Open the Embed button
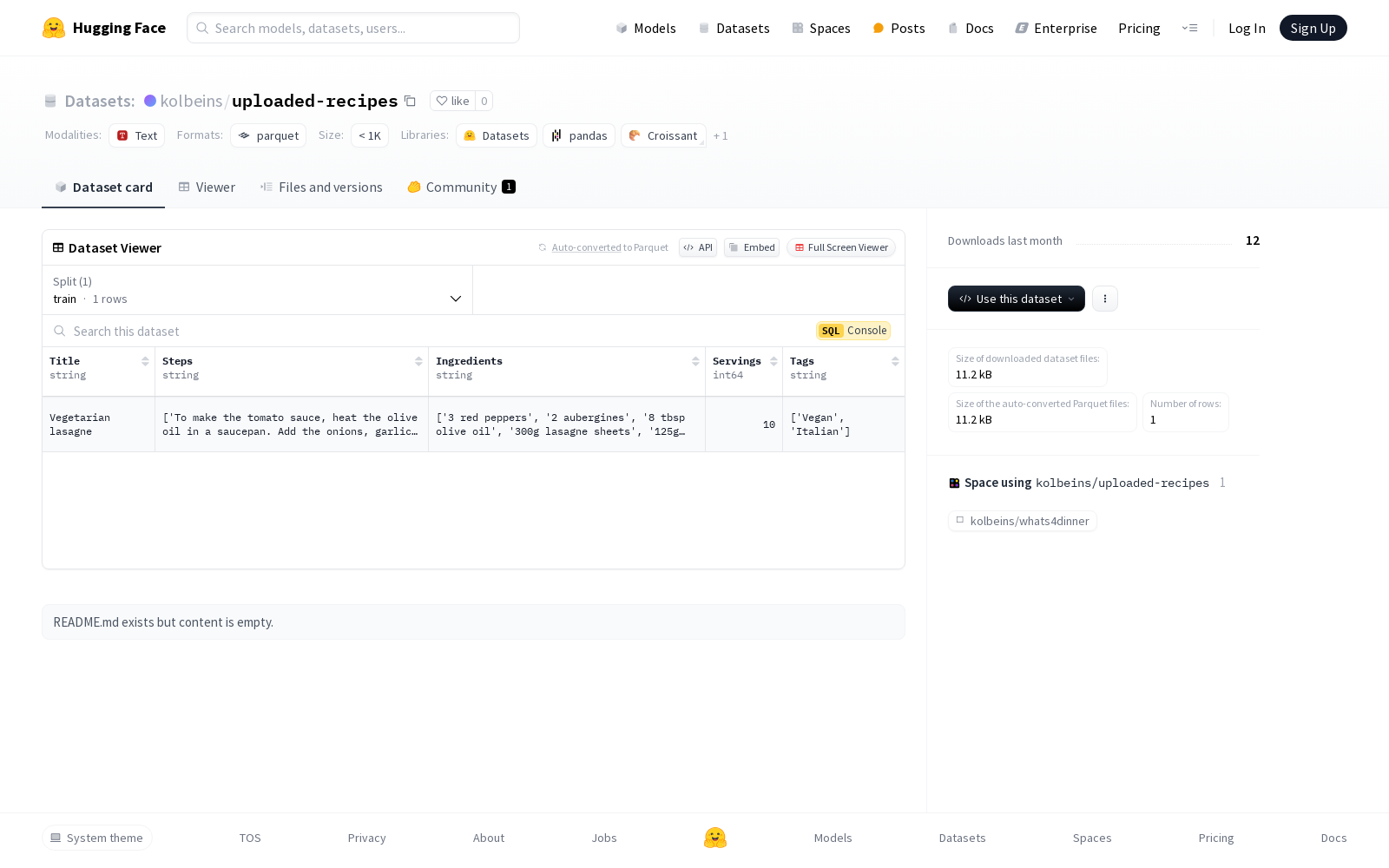 752,247
